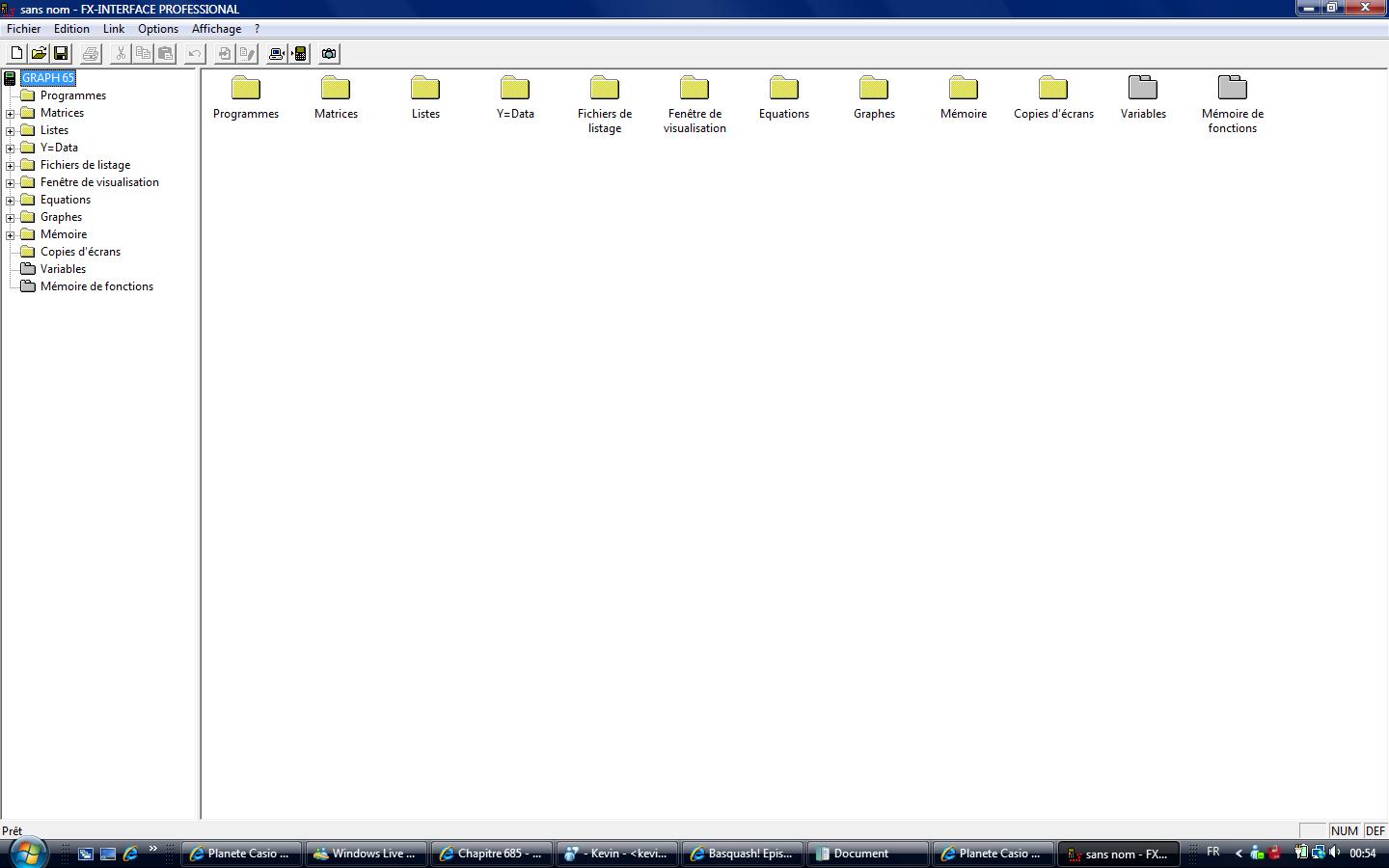The height and width of the screenshot is (868, 1389).
Task: Click the Copy toolbar icon
Action: click(143, 54)
